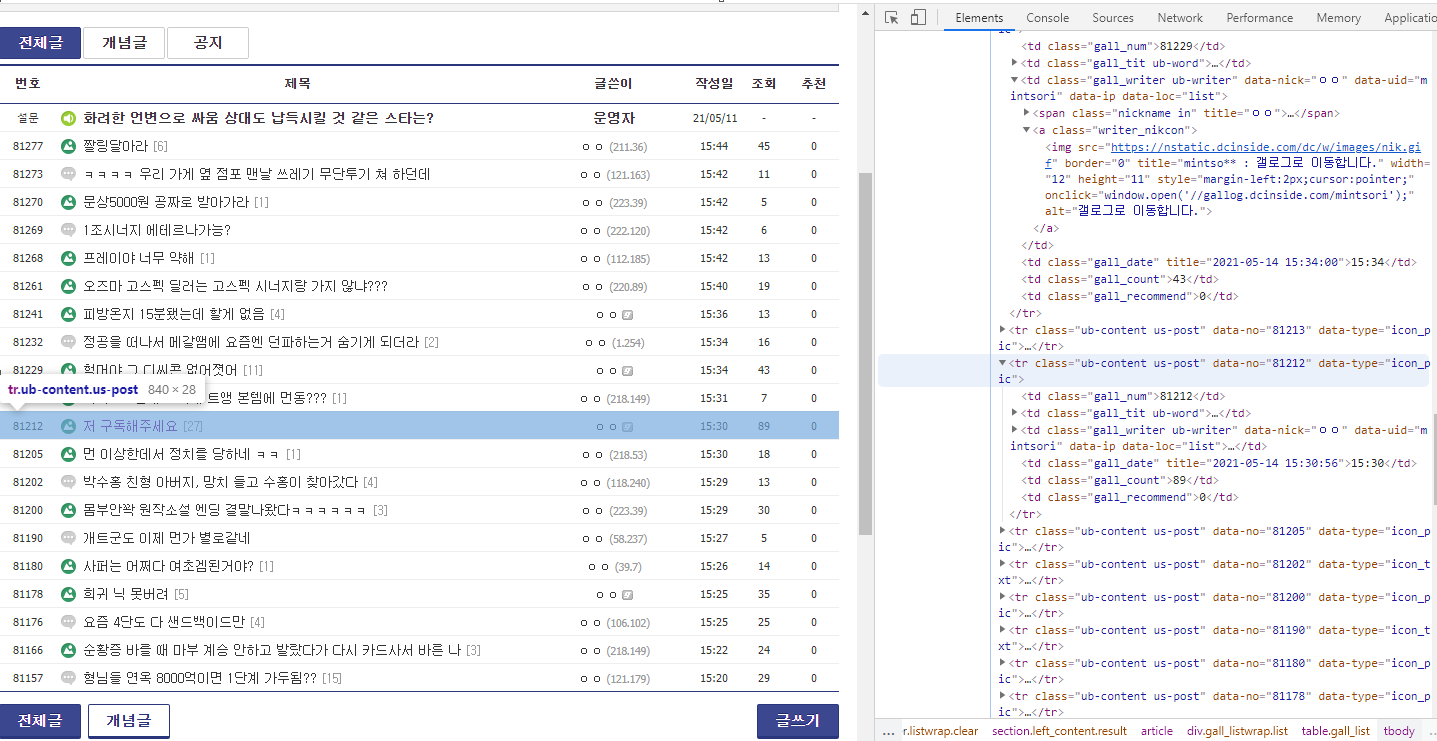Image resolution: width=1437 pixels, height=741 pixels.
Task: Collapse the a.writer_nikcon element node
Action: point(1026,130)
